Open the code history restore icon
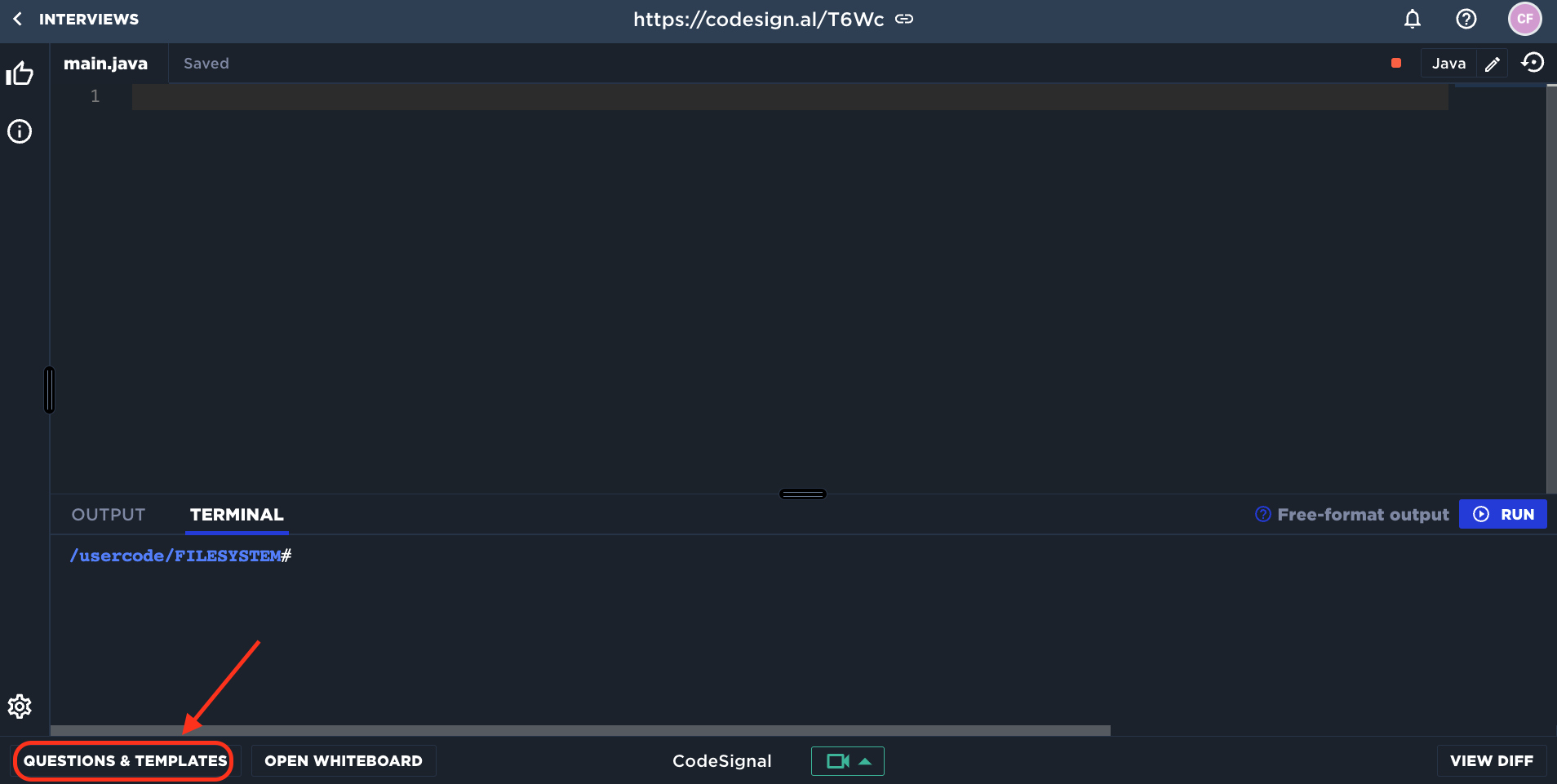Screen dimensions: 1557x784 point(1533,63)
